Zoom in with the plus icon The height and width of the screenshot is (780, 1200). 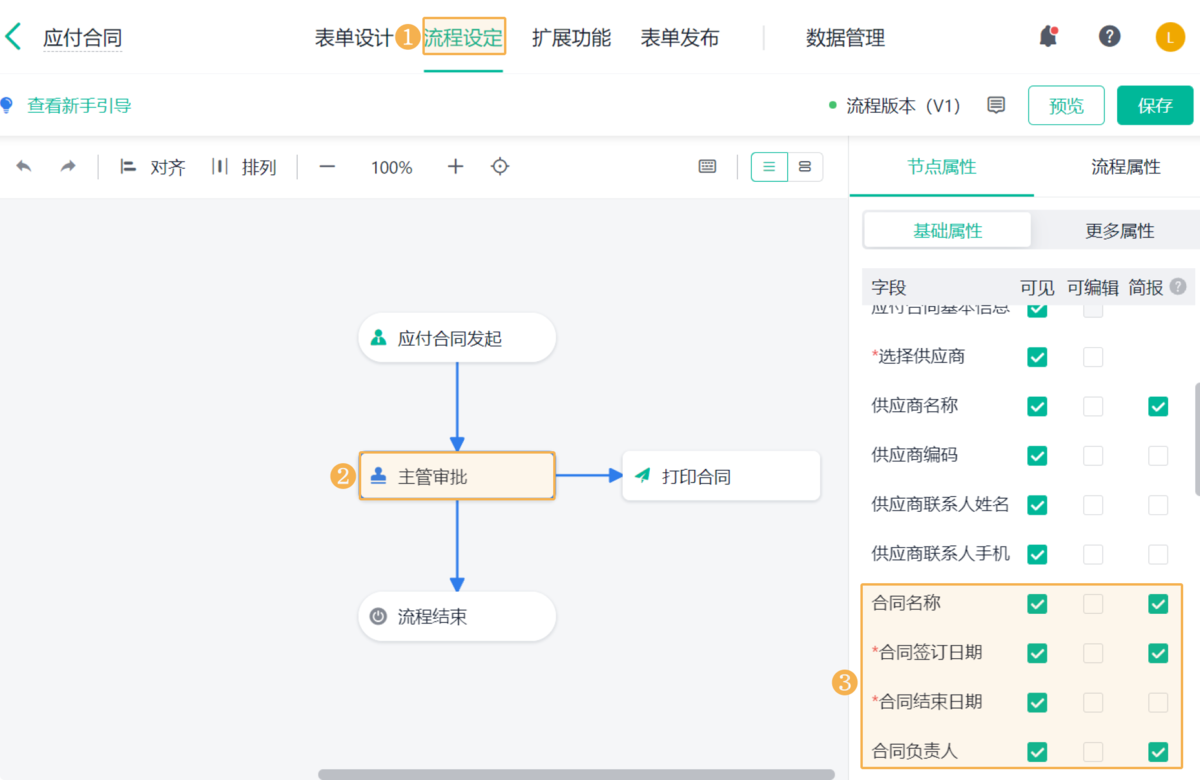click(456, 167)
